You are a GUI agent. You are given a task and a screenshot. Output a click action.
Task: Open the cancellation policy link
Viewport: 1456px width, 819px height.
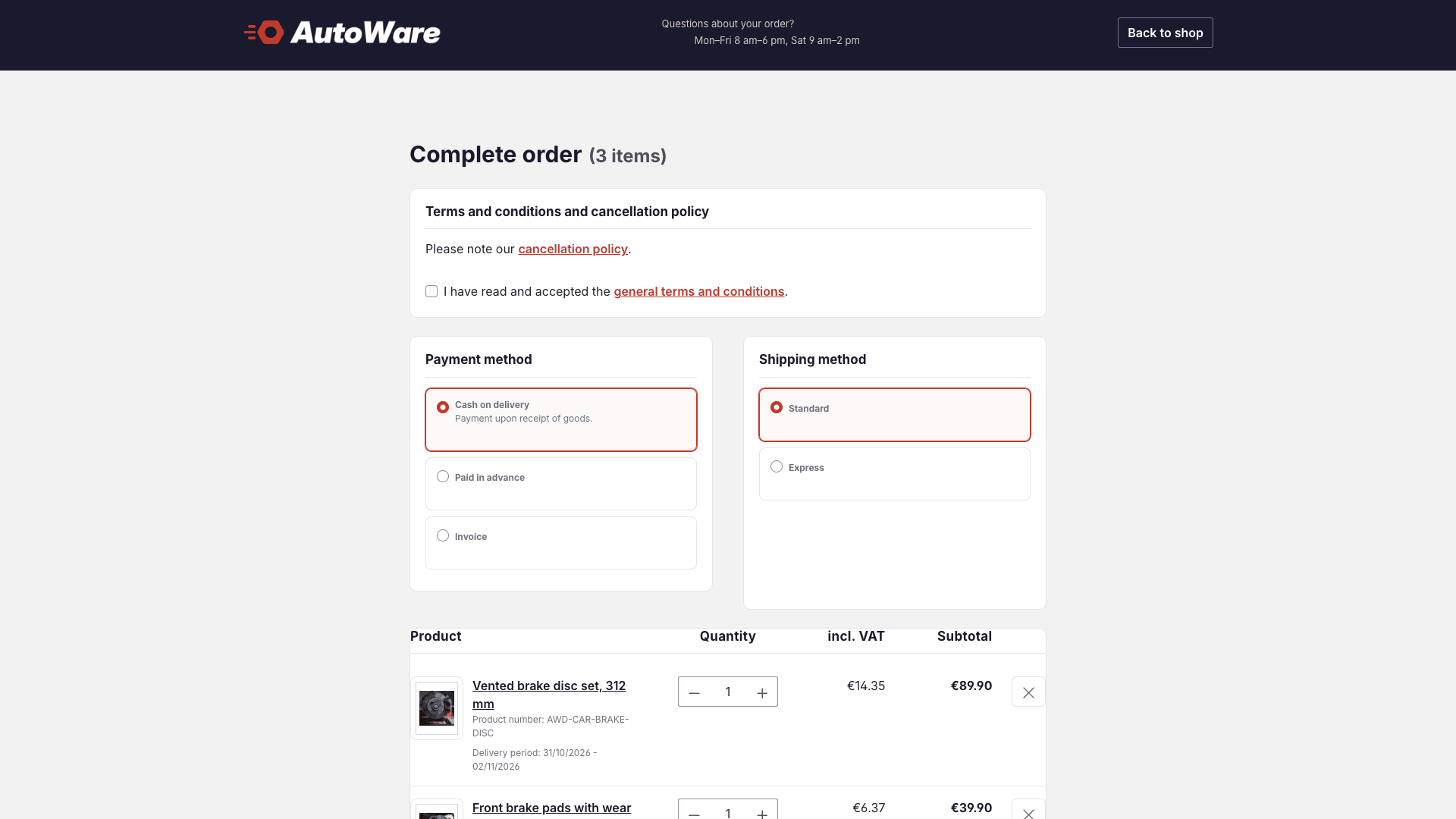point(573,249)
